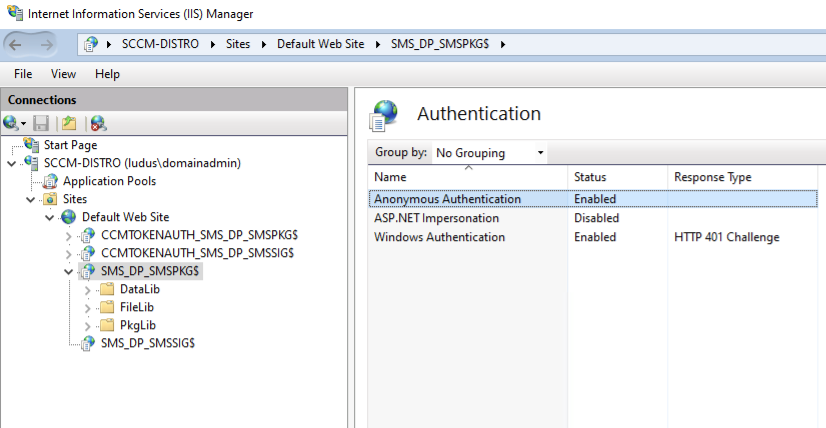Expand CCMTOKENAUTH_SMS_DP_SMSPKG$ node
Image resolution: width=826 pixels, height=428 pixels.
click(68, 236)
